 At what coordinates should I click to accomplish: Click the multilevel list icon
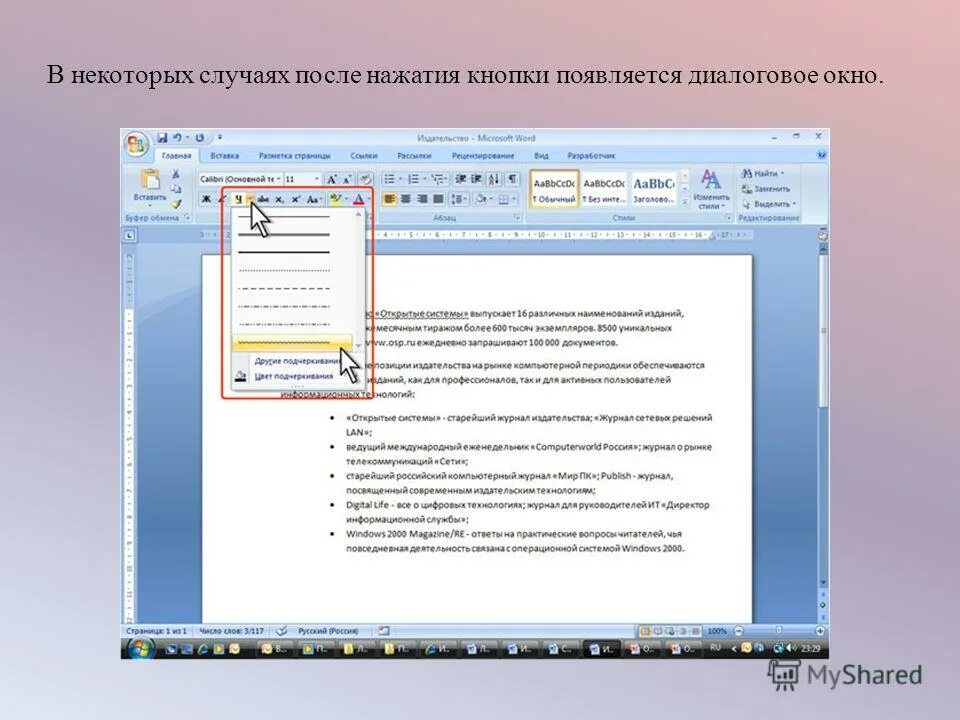pyautogui.click(x=438, y=179)
